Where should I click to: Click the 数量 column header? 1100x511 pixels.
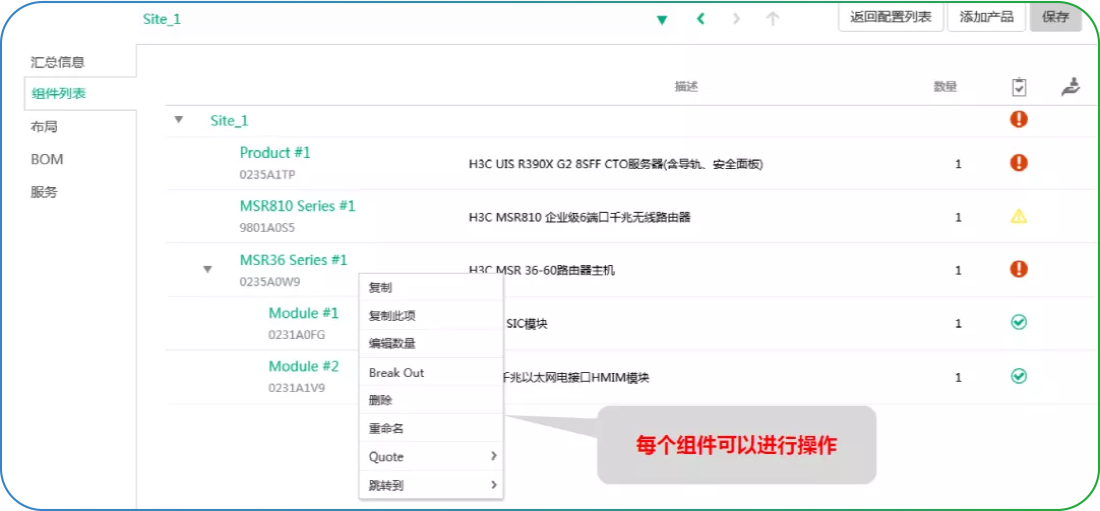[x=945, y=86]
